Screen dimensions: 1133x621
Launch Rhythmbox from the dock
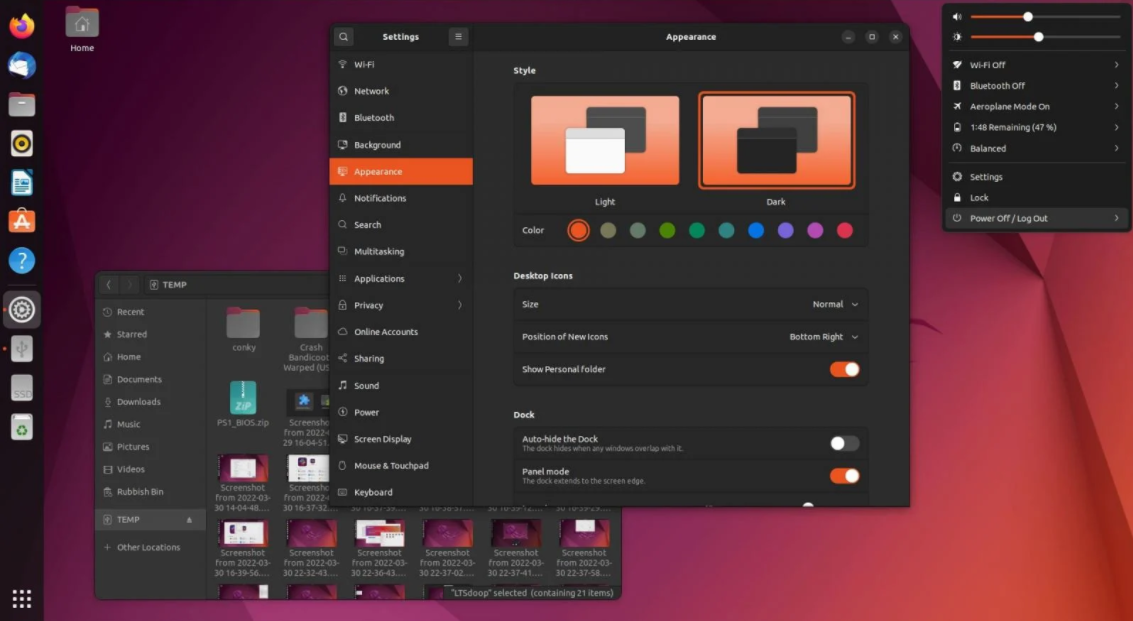tap(22, 144)
